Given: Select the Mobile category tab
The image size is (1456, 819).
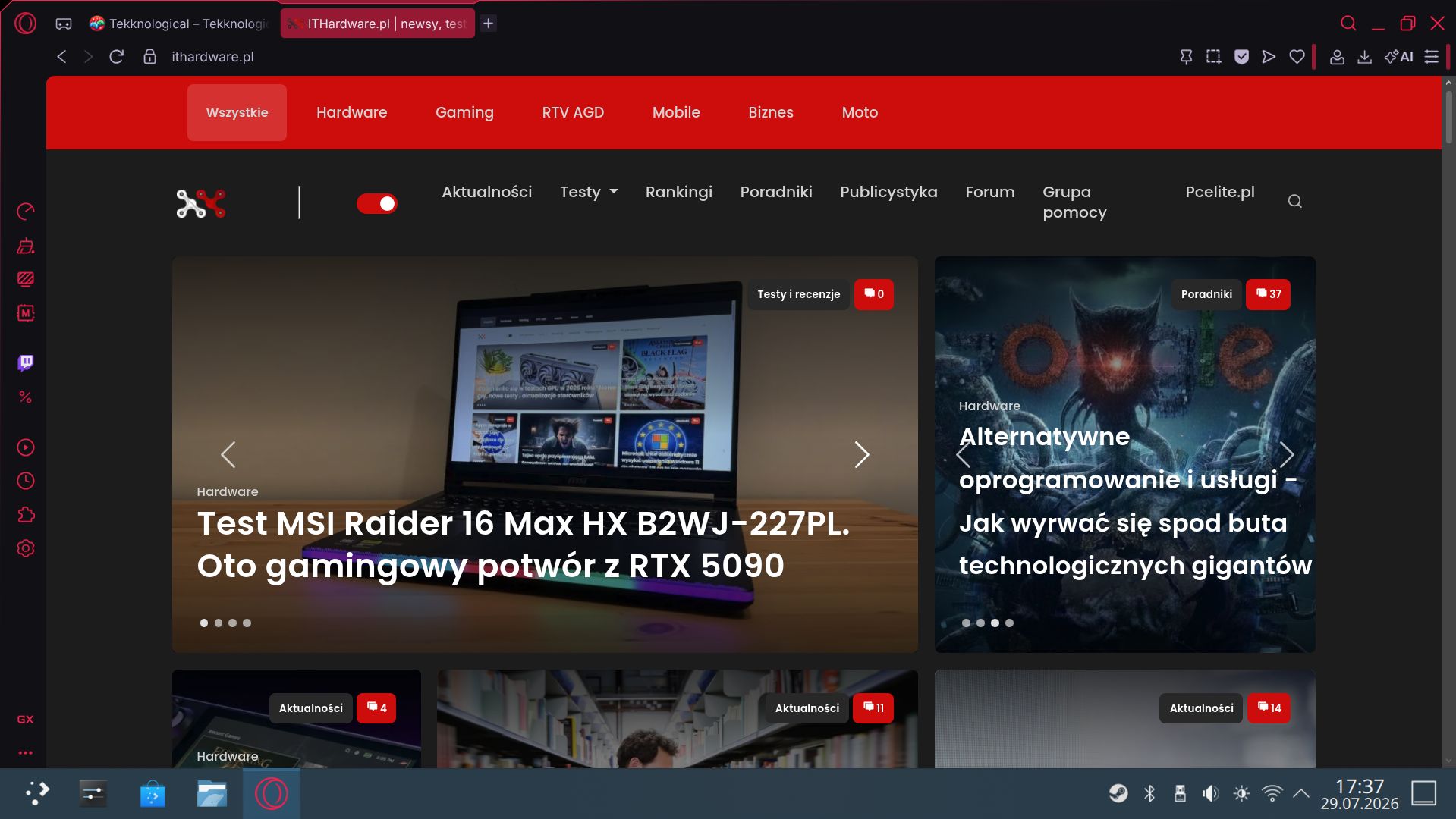Looking at the screenshot, I should pyautogui.click(x=676, y=112).
